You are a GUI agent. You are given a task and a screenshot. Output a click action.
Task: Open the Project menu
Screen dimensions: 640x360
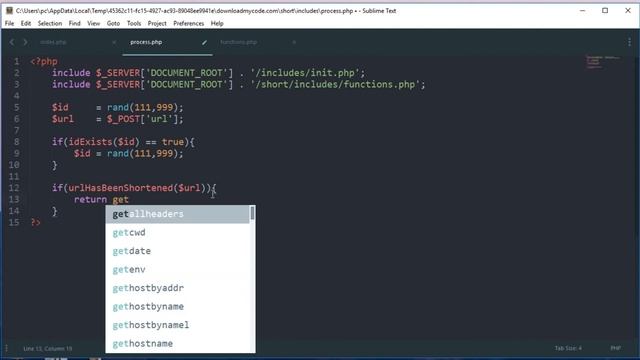[157, 23]
